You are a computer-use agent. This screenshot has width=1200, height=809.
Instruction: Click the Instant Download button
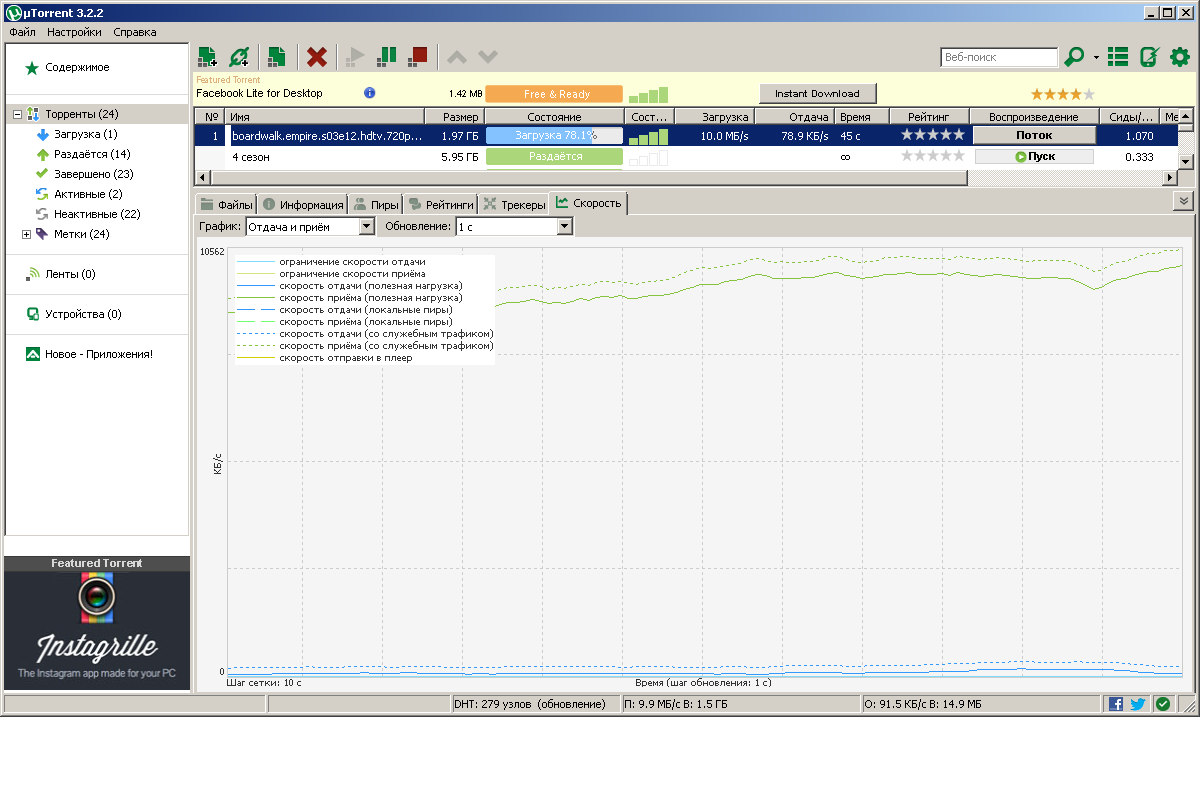click(x=817, y=94)
